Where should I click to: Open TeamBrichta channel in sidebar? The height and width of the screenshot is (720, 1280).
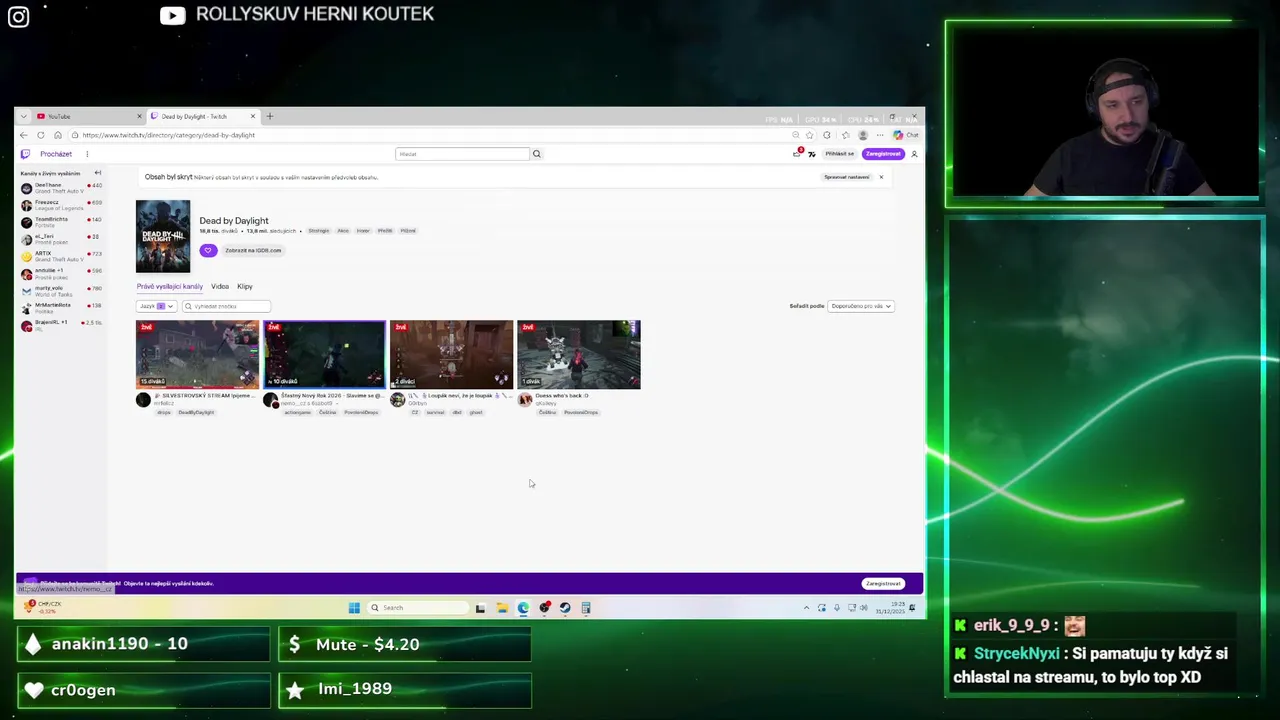click(61, 222)
